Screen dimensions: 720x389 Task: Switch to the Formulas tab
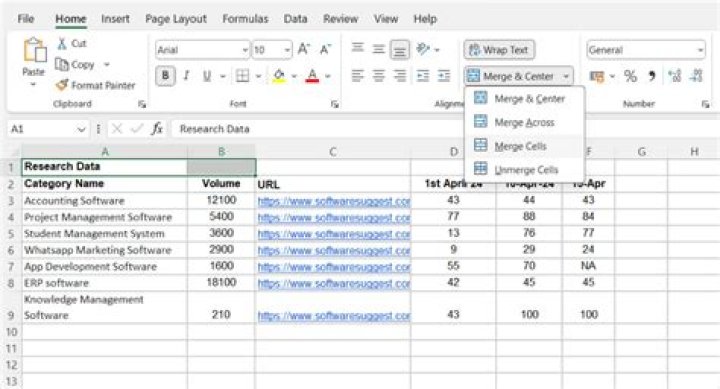pos(245,19)
